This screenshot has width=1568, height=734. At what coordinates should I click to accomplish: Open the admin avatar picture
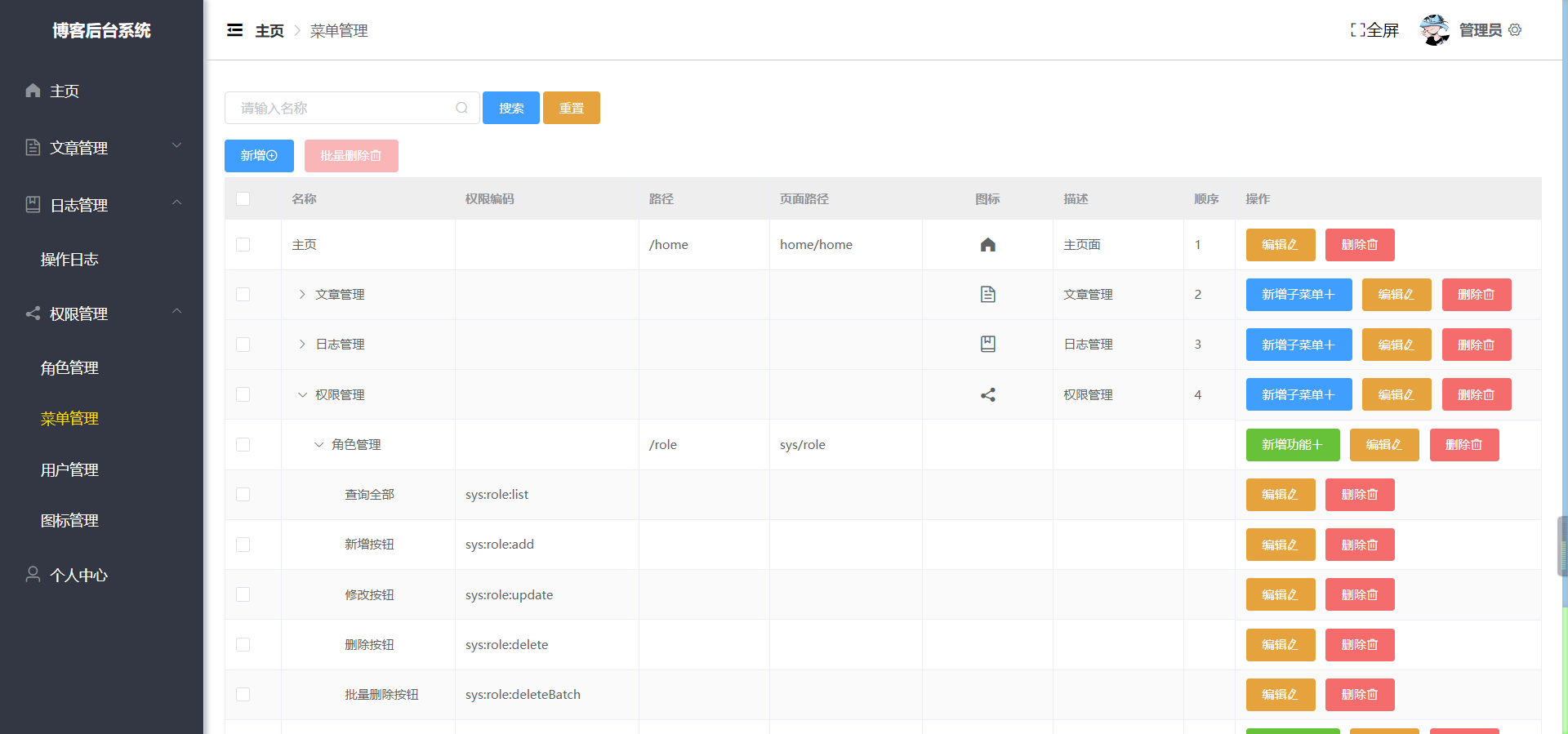[x=1435, y=30]
